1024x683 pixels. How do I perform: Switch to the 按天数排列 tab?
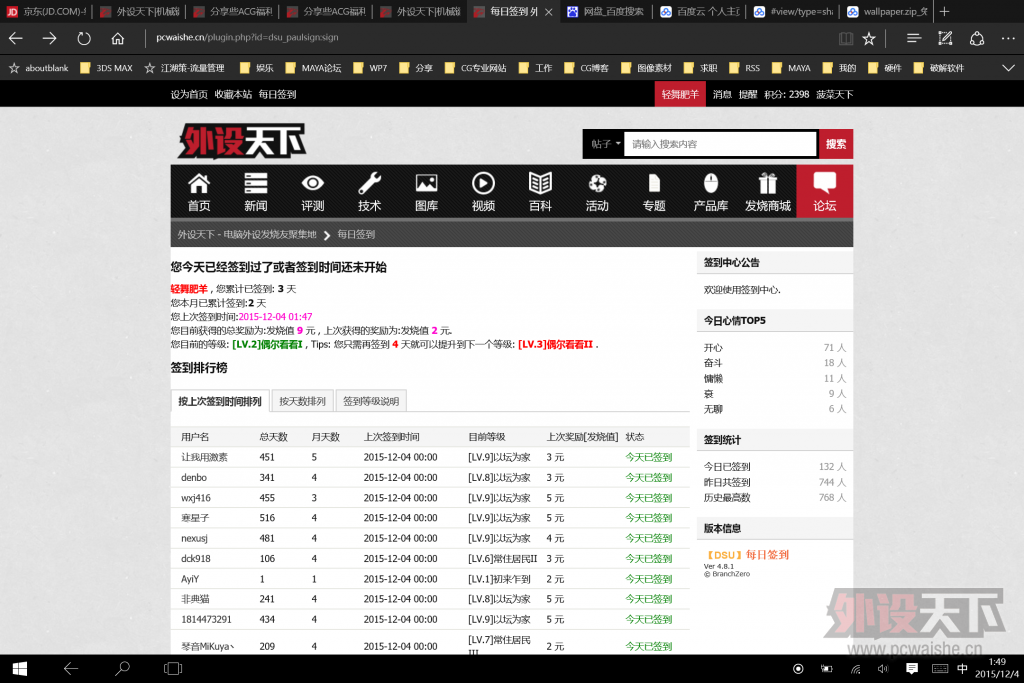click(x=302, y=401)
